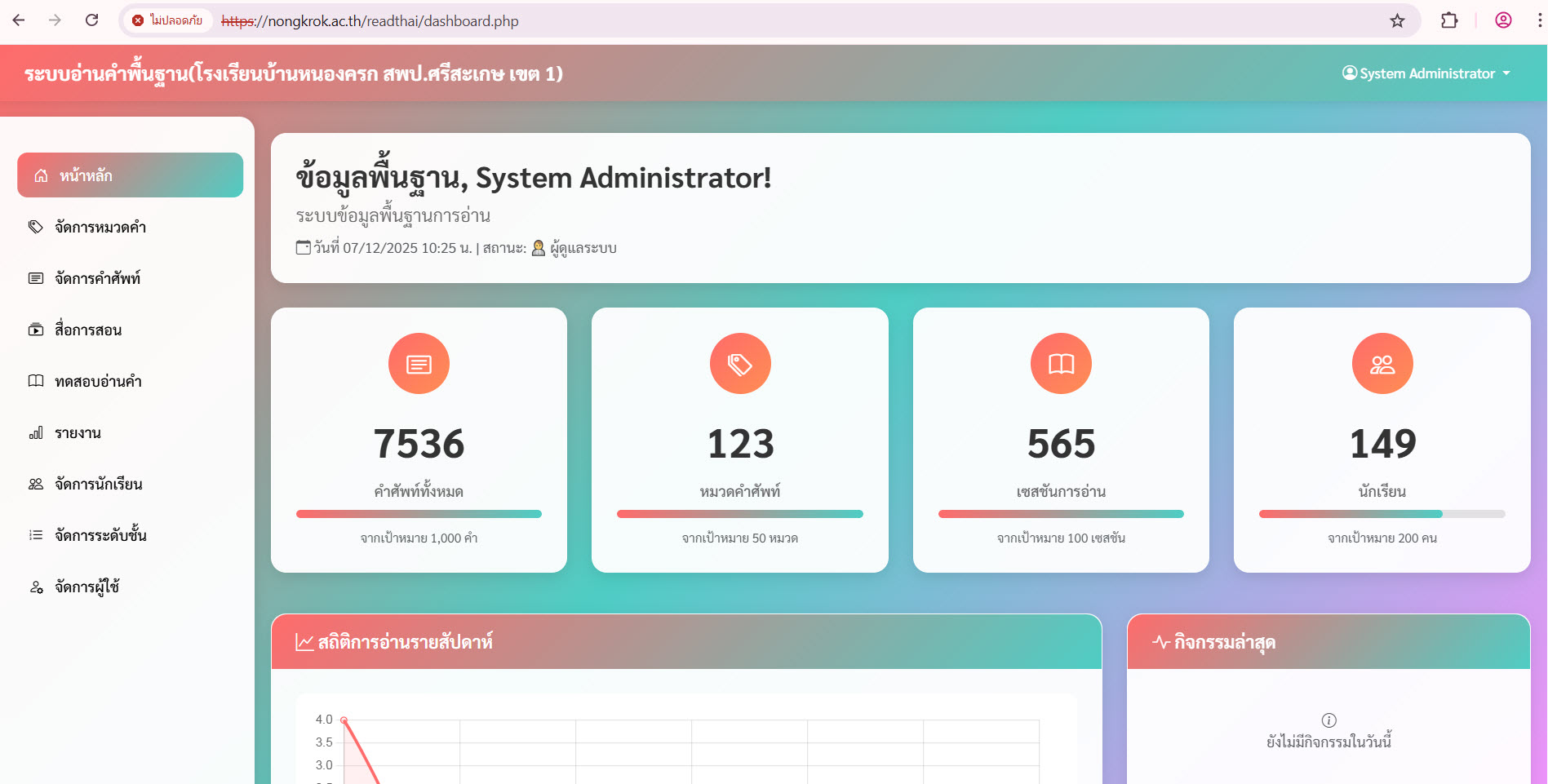Viewport: 1548px width, 784px height.
Task: Click the bar chart icon beside รายงาน
Action: 36,432
